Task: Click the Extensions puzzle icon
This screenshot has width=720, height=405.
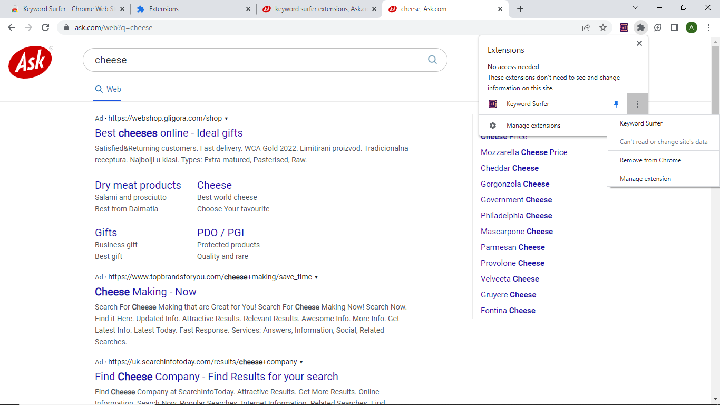Action: (x=641, y=28)
